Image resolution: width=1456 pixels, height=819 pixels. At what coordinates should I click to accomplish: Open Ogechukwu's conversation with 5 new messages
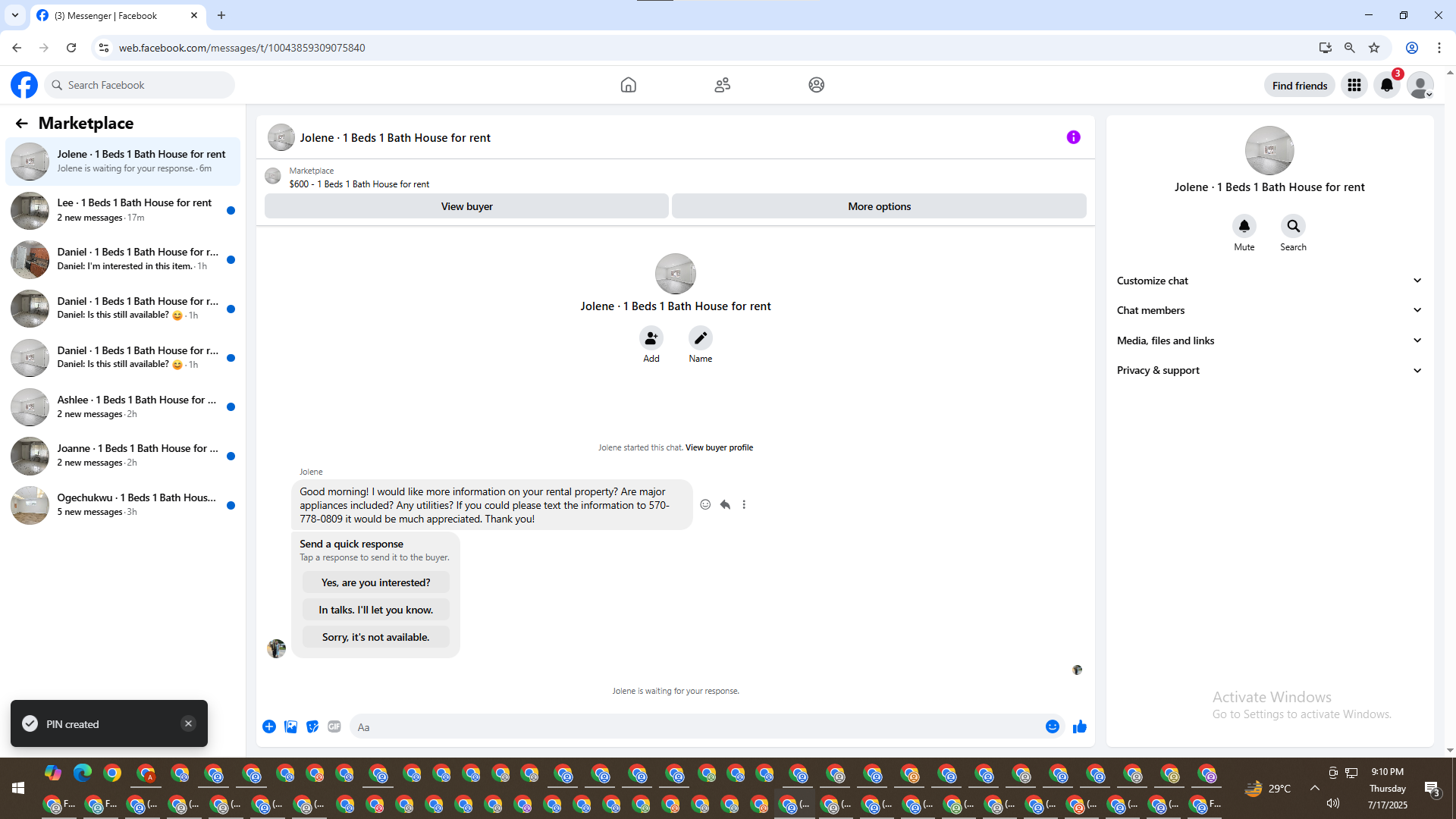click(x=123, y=505)
